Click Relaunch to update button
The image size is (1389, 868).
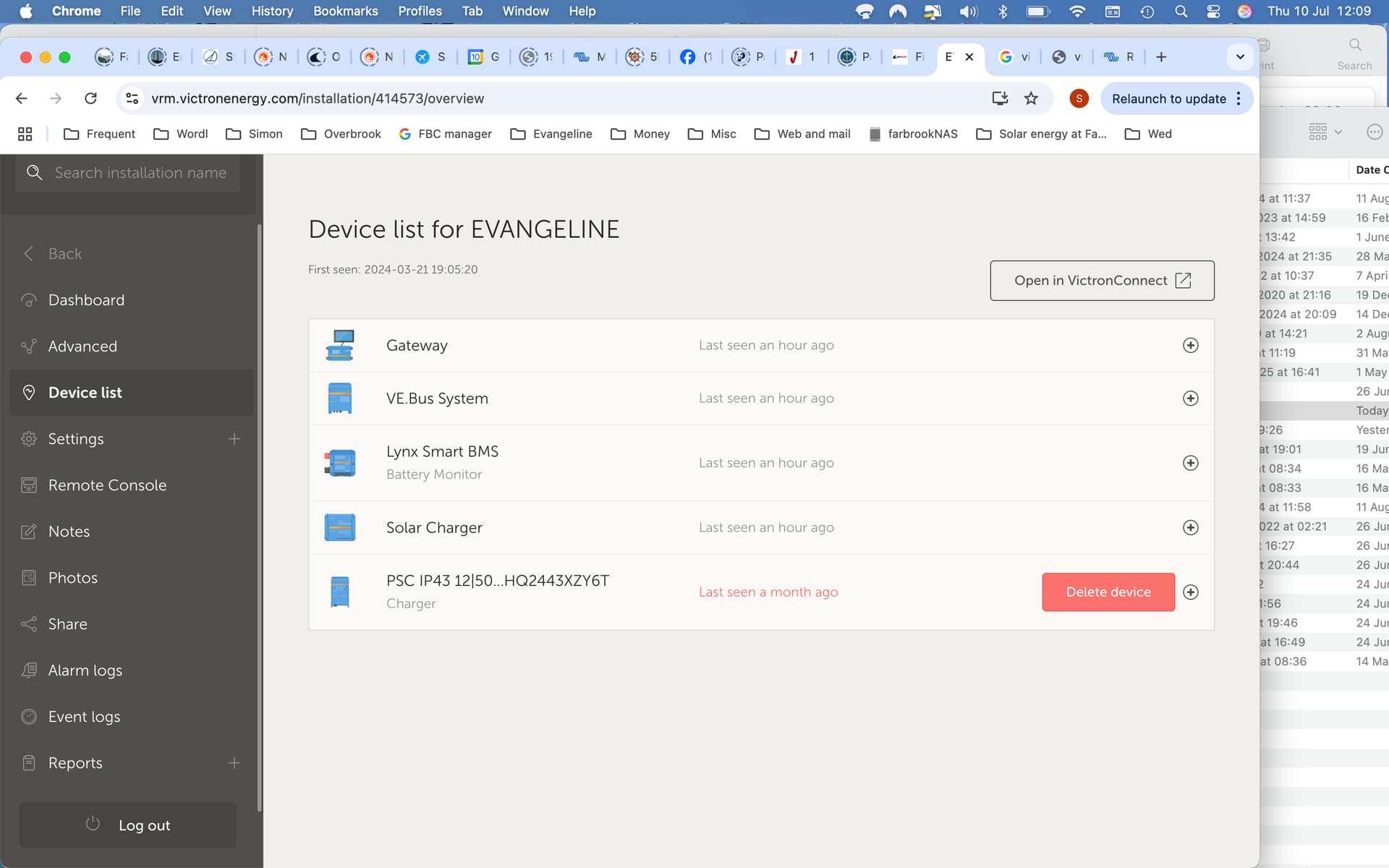1169,98
